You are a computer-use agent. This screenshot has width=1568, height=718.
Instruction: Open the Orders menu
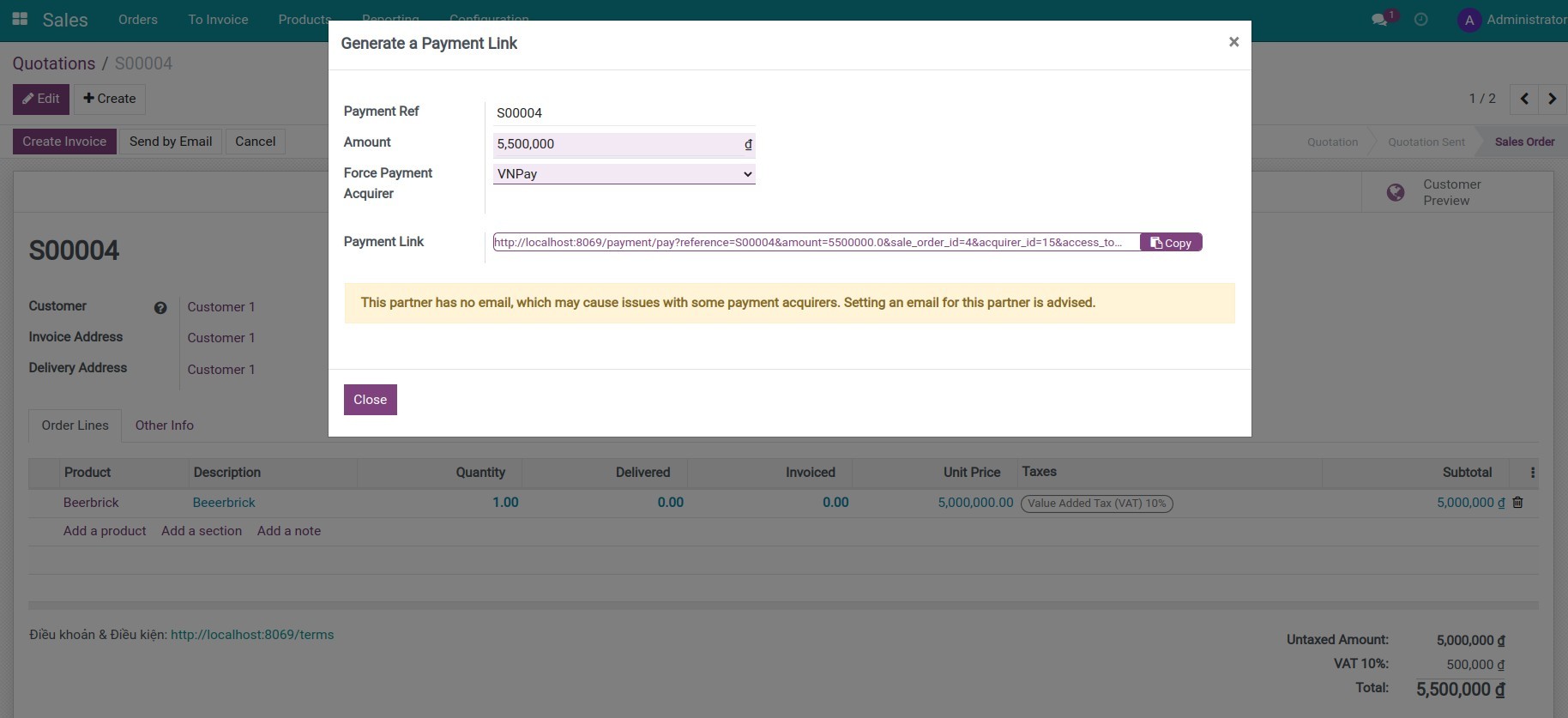pos(138,20)
